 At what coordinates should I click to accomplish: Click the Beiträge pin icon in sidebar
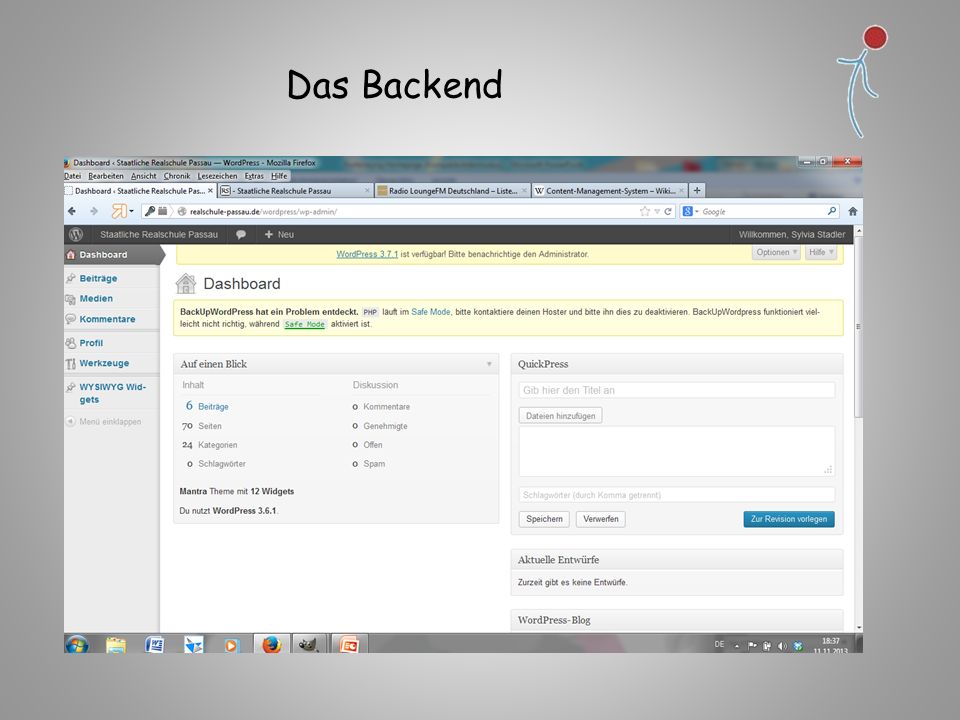pyautogui.click(x=70, y=278)
